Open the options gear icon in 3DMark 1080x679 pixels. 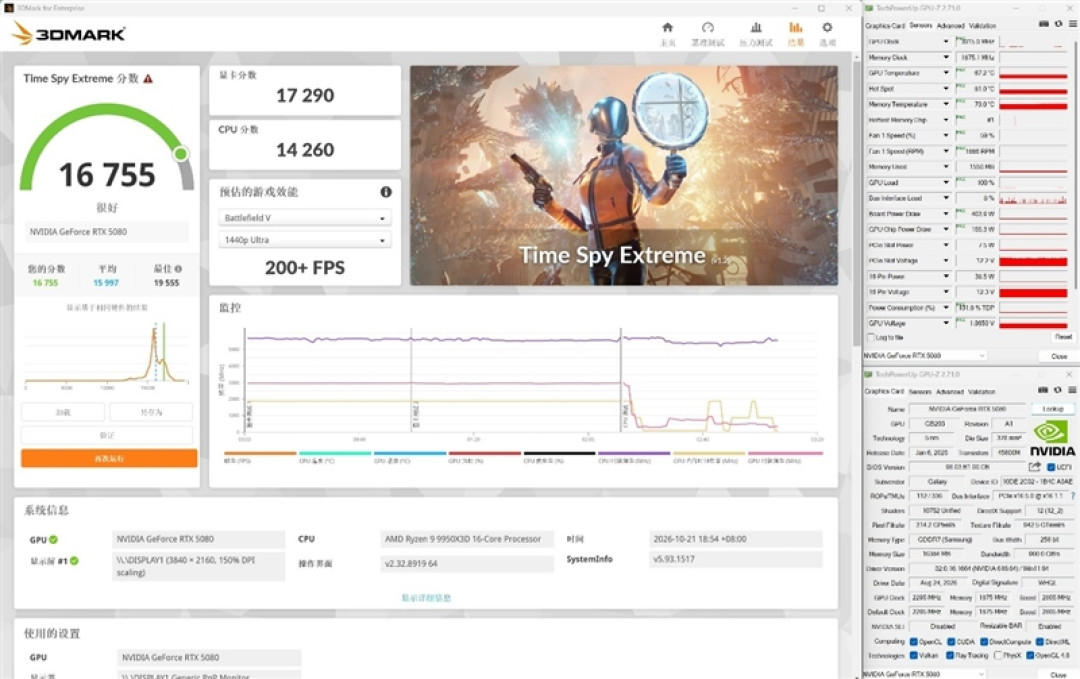[827, 28]
